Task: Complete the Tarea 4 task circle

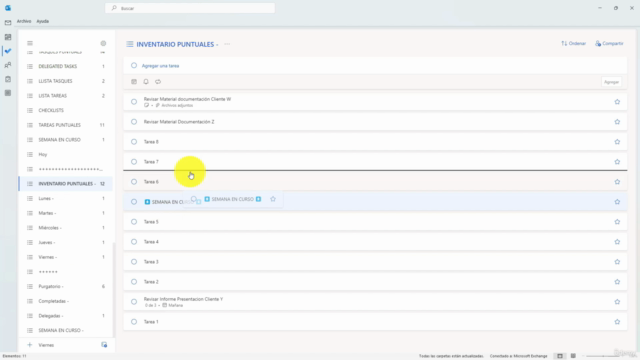Action: coord(134,242)
